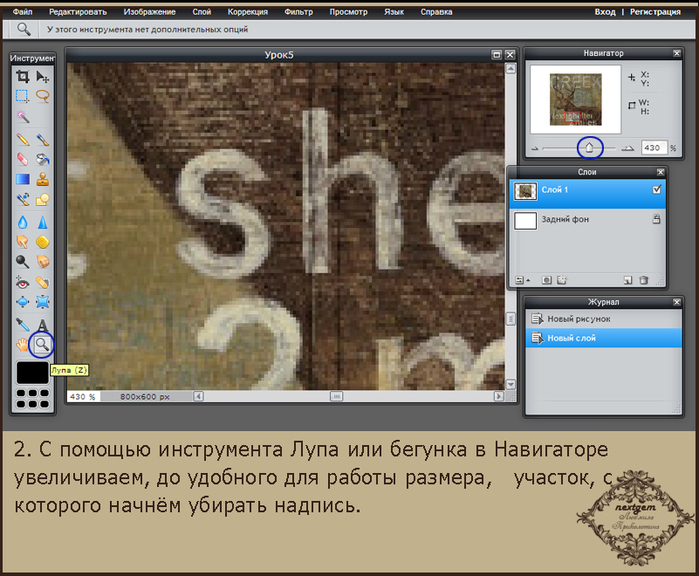The width and height of the screenshot is (699, 576).
Task: Click the Navigator zoom percentage field 430
Action: coord(654,148)
